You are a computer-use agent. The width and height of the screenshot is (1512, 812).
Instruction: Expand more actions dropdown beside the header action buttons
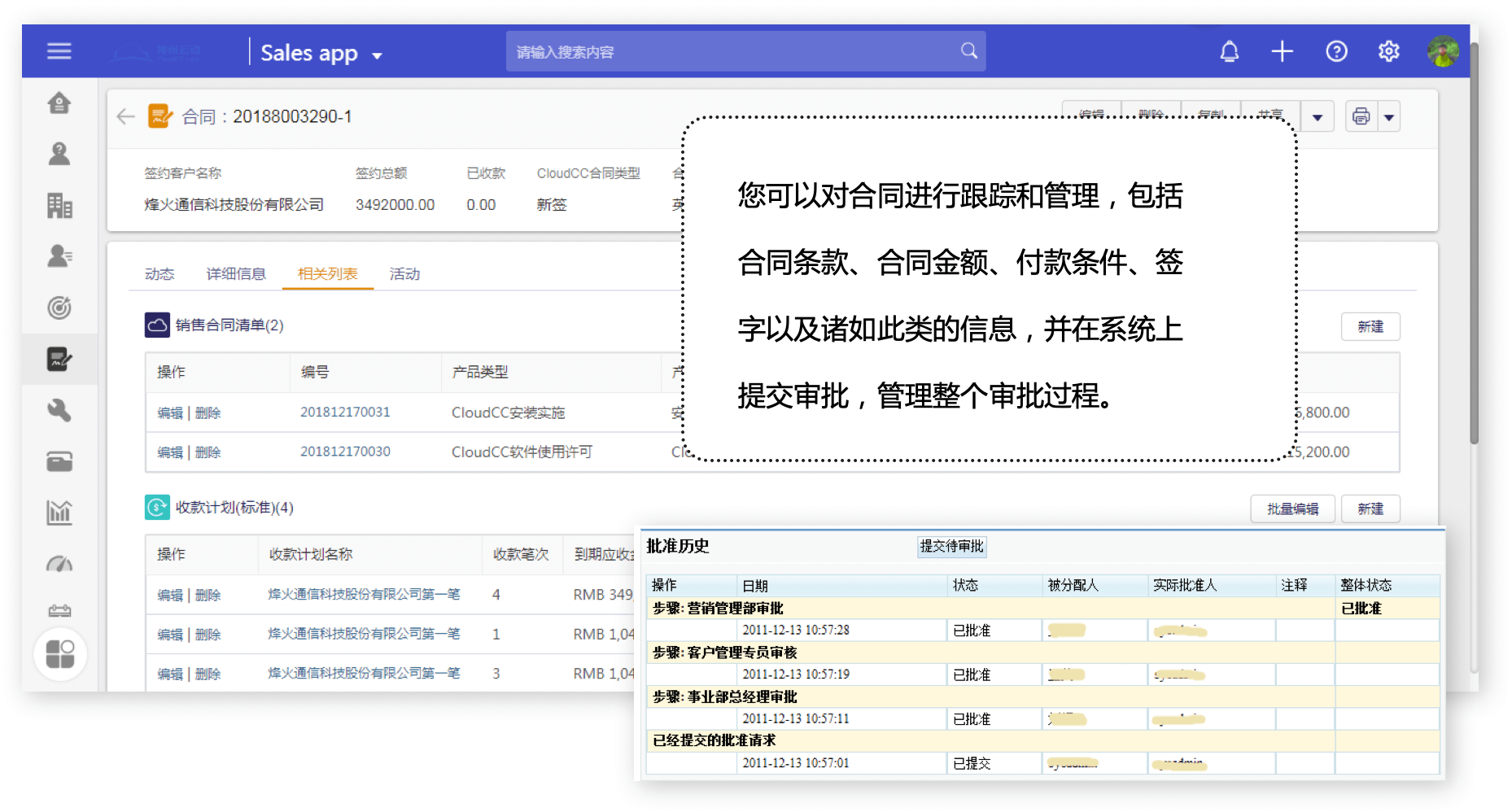pyautogui.click(x=1317, y=116)
